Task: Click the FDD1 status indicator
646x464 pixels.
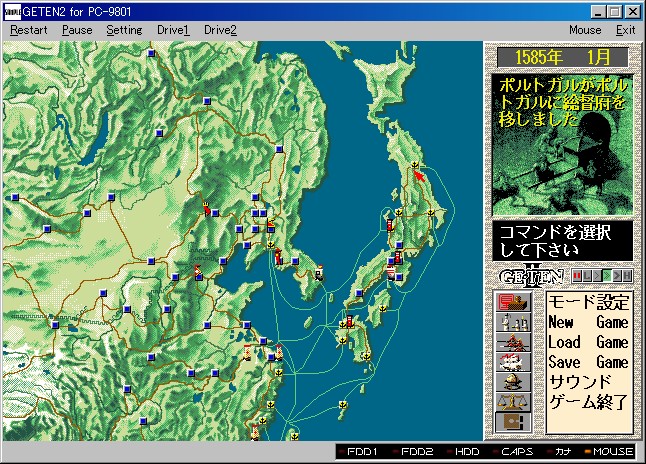Action: [x=358, y=452]
